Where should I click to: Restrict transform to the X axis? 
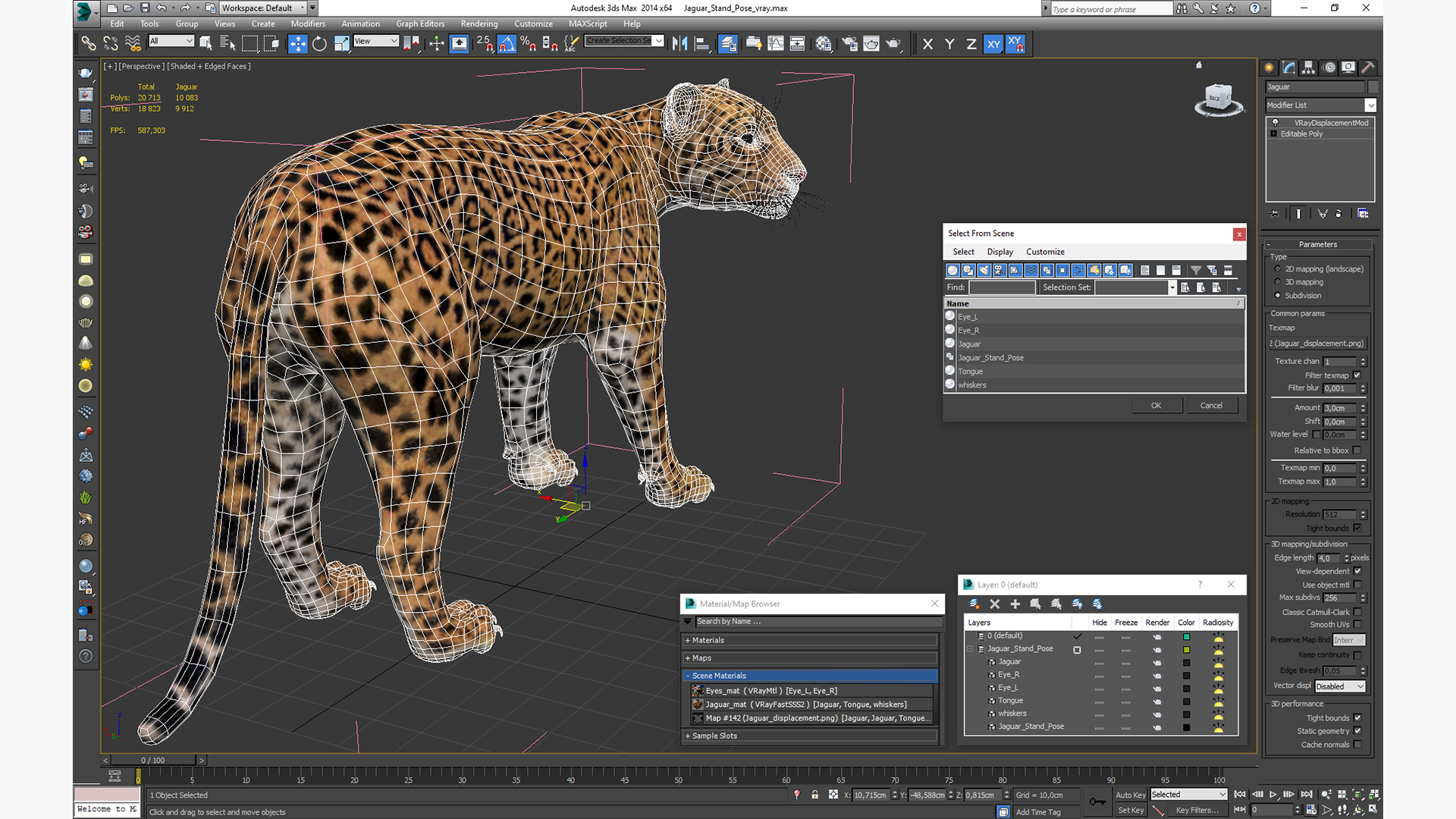point(927,44)
